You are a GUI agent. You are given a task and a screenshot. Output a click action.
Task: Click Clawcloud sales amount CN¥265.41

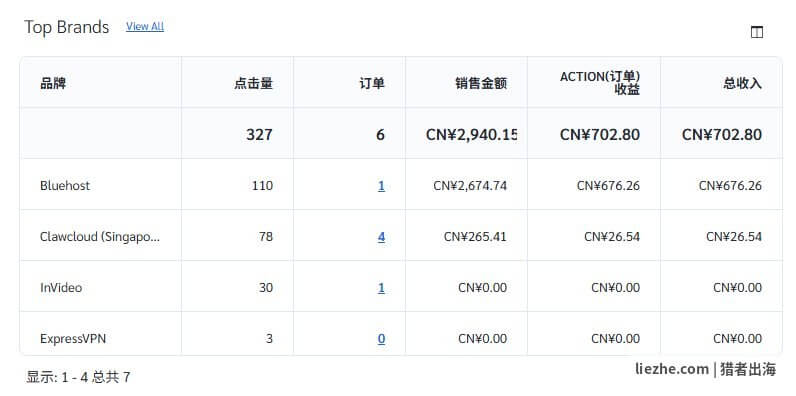pyautogui.click(x=475, y=237)
